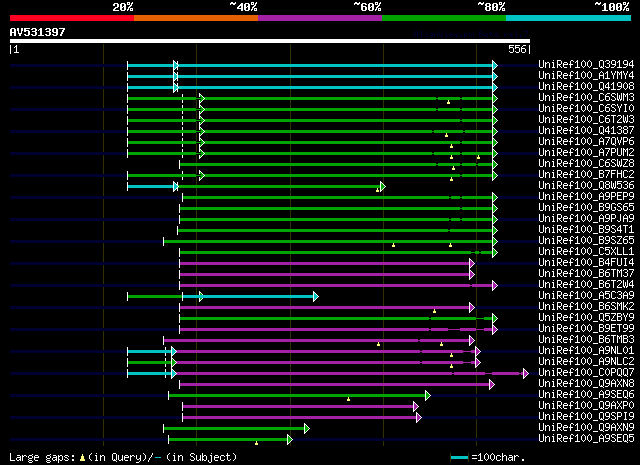The width and height of the screenshot is (640, 465).
Task: Open the UniRef100_Q41908 hit label
Action: pos(586,87)
